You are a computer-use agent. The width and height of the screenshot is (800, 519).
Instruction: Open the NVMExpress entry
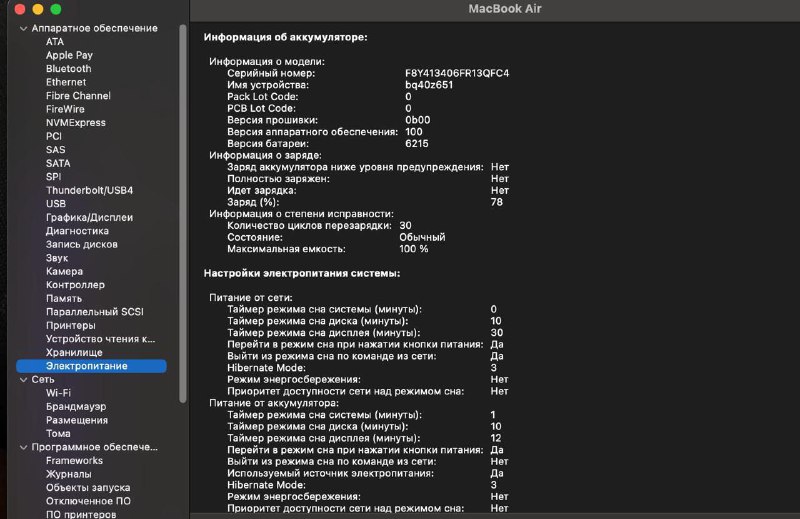pos(76,123)
